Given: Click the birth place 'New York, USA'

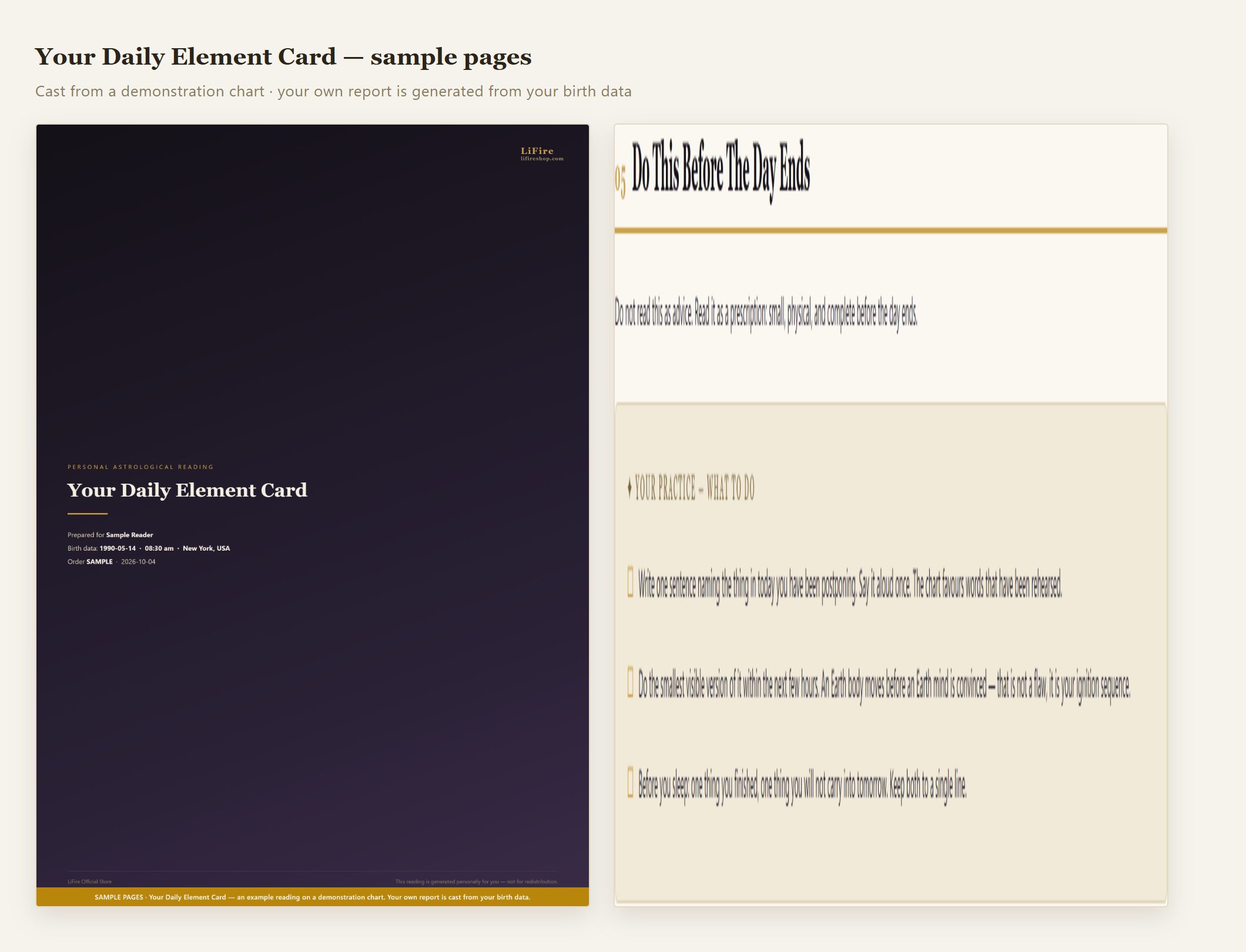Looking at the screenshot, I should coord(206,548).
